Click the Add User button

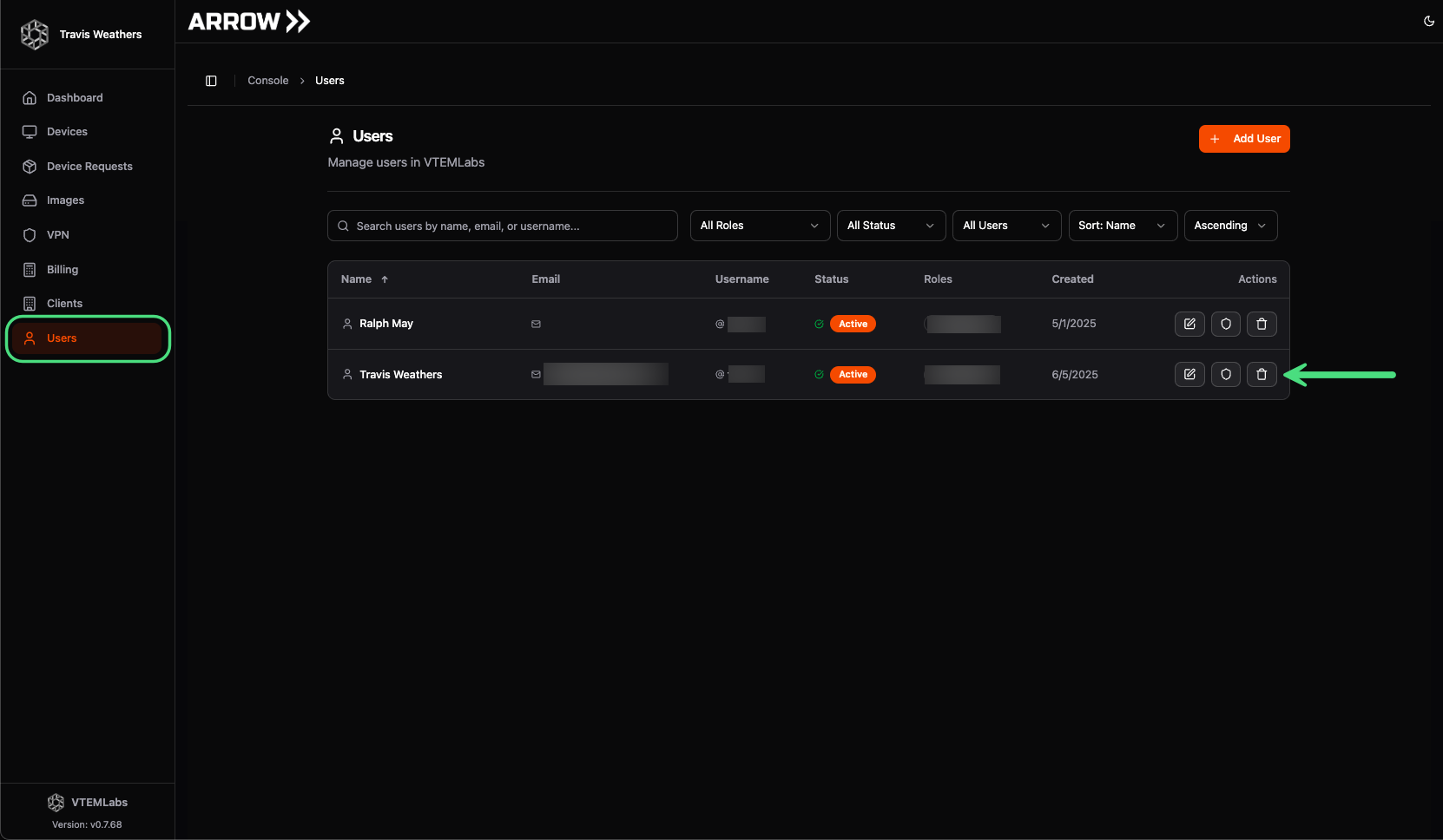point(1244,139)
